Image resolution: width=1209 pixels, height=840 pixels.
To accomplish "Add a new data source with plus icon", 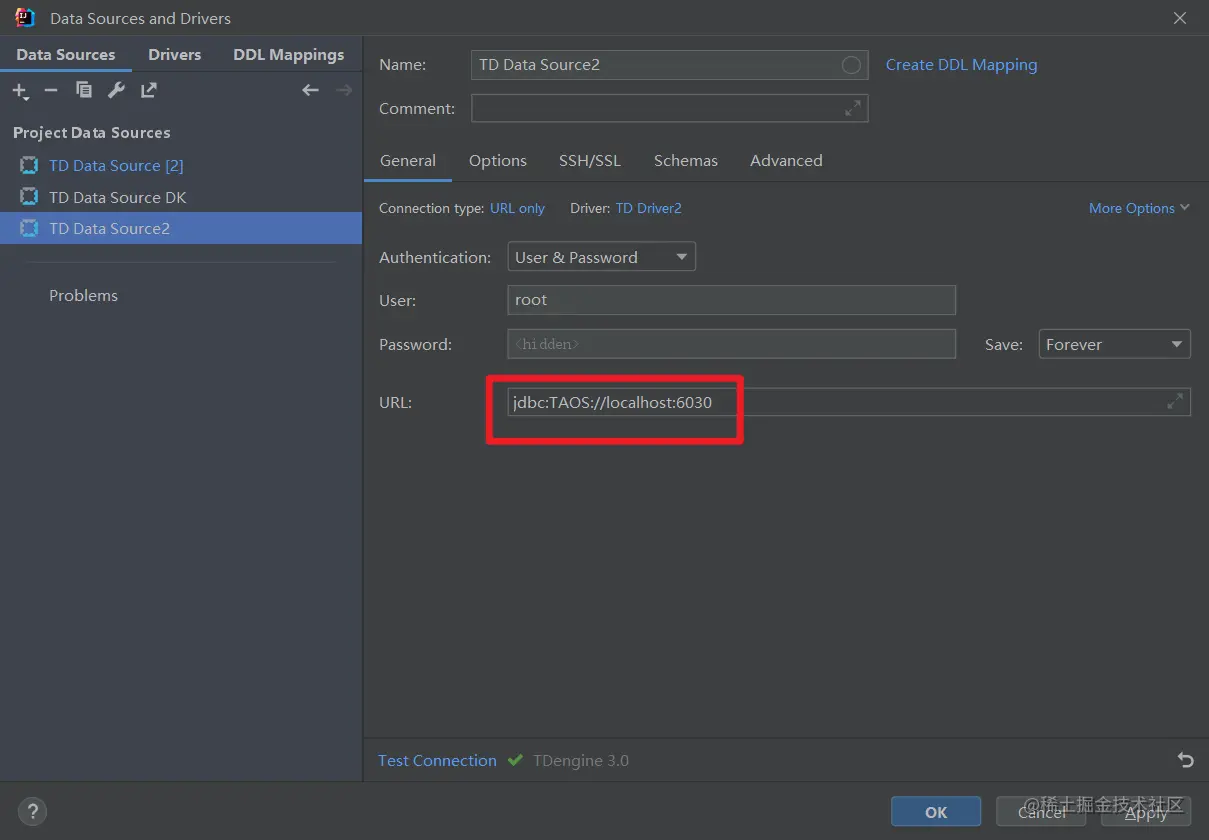I will tap(20, 91).
